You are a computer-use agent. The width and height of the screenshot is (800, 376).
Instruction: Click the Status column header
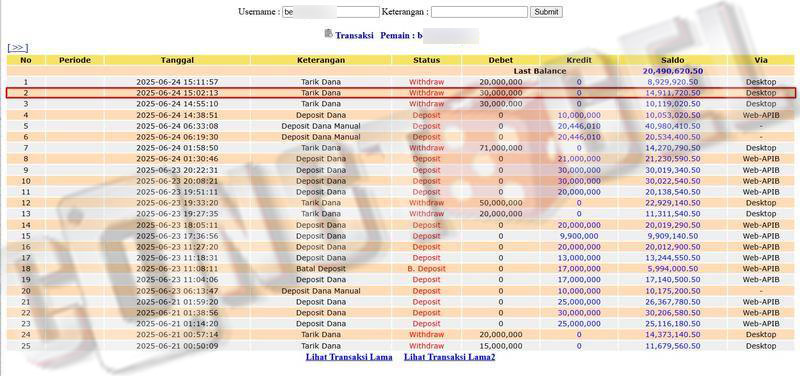(x=427, y=60)
